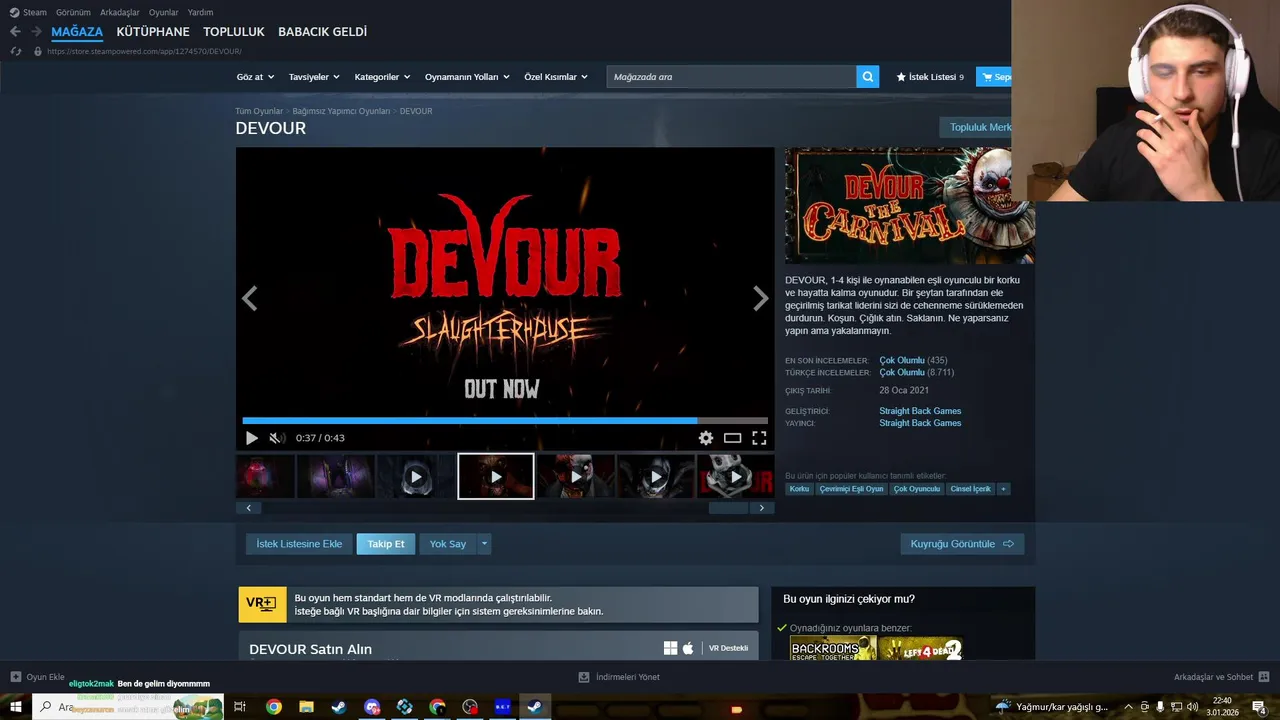Expand Kategoriler dropdown menu
This screenshot has height=720, width=1280.
pyautogui.click(x=383, y=77)
